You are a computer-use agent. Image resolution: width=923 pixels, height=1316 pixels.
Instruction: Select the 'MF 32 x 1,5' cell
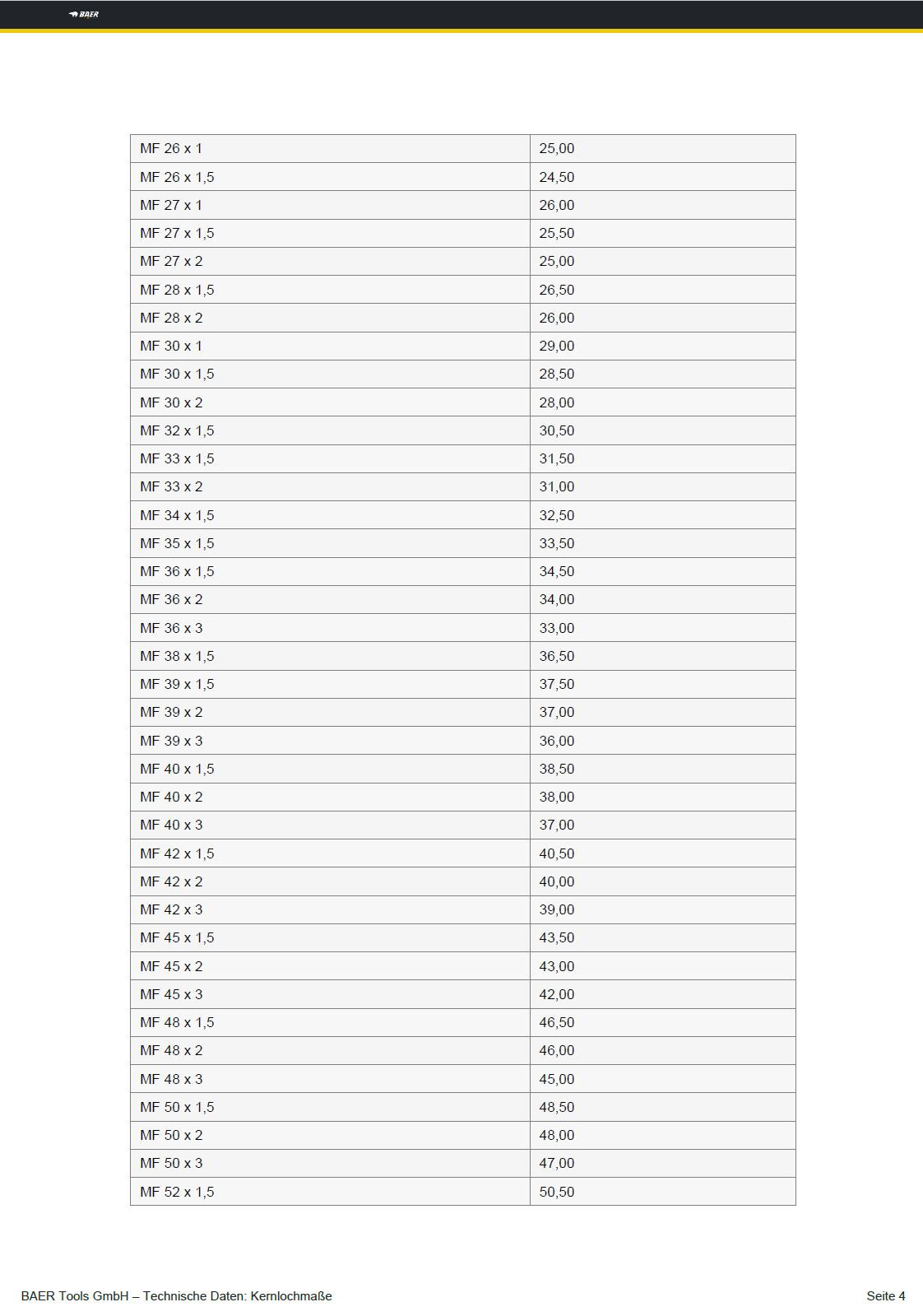pyautogui.click(x=177, y=430)
